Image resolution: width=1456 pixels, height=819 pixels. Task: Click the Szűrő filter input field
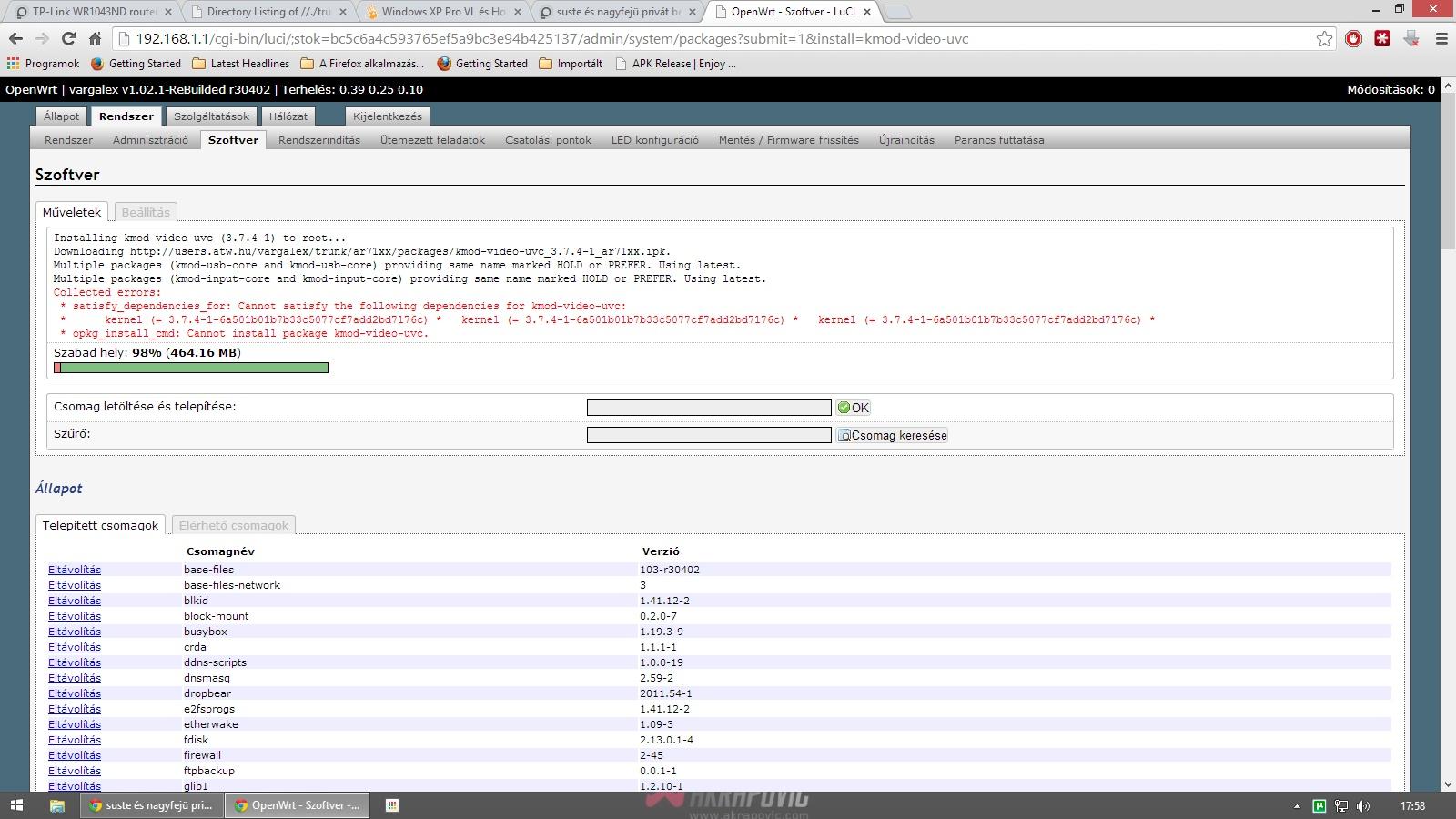709,435
